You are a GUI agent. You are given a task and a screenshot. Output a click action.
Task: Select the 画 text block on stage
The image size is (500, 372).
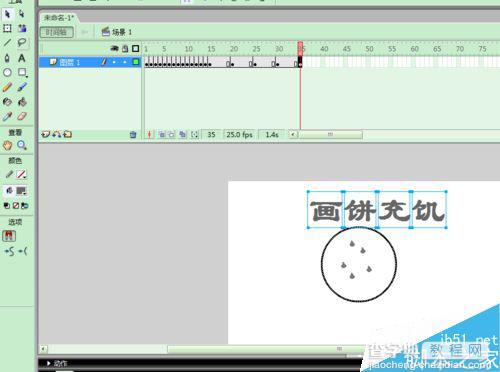click(x=326, y=210)
